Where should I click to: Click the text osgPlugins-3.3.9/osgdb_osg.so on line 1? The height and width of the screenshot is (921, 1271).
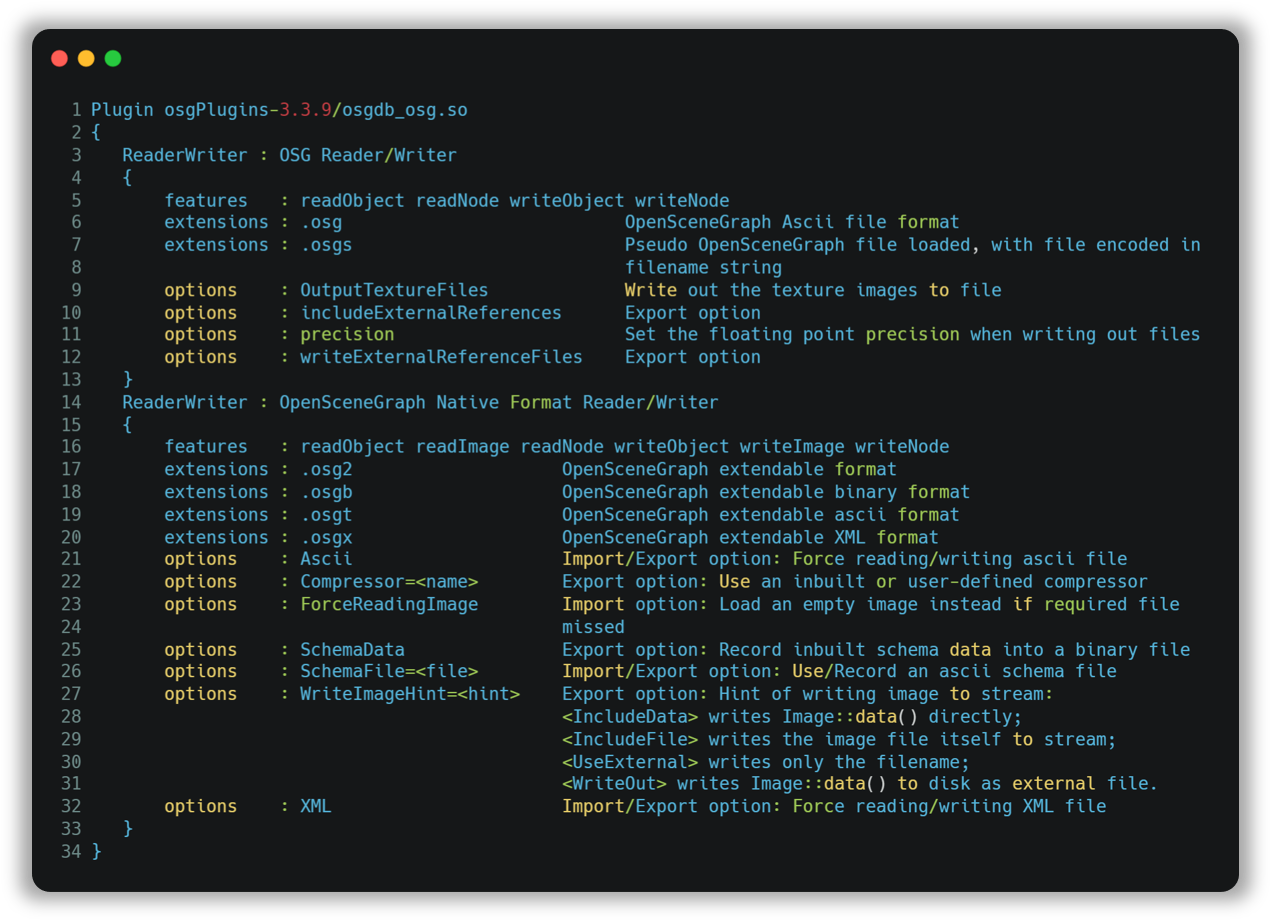316,110
